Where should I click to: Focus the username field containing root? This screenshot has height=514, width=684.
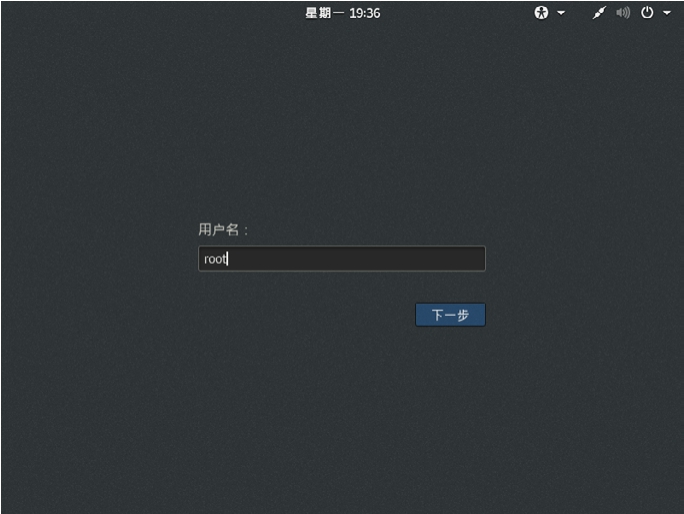coord(342,259)
